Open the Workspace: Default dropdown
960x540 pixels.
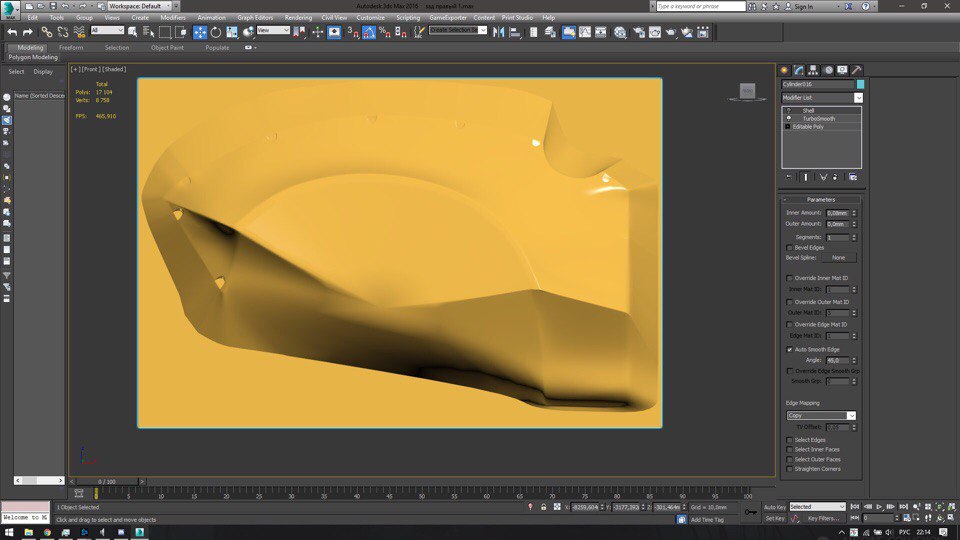coord(138,6)
